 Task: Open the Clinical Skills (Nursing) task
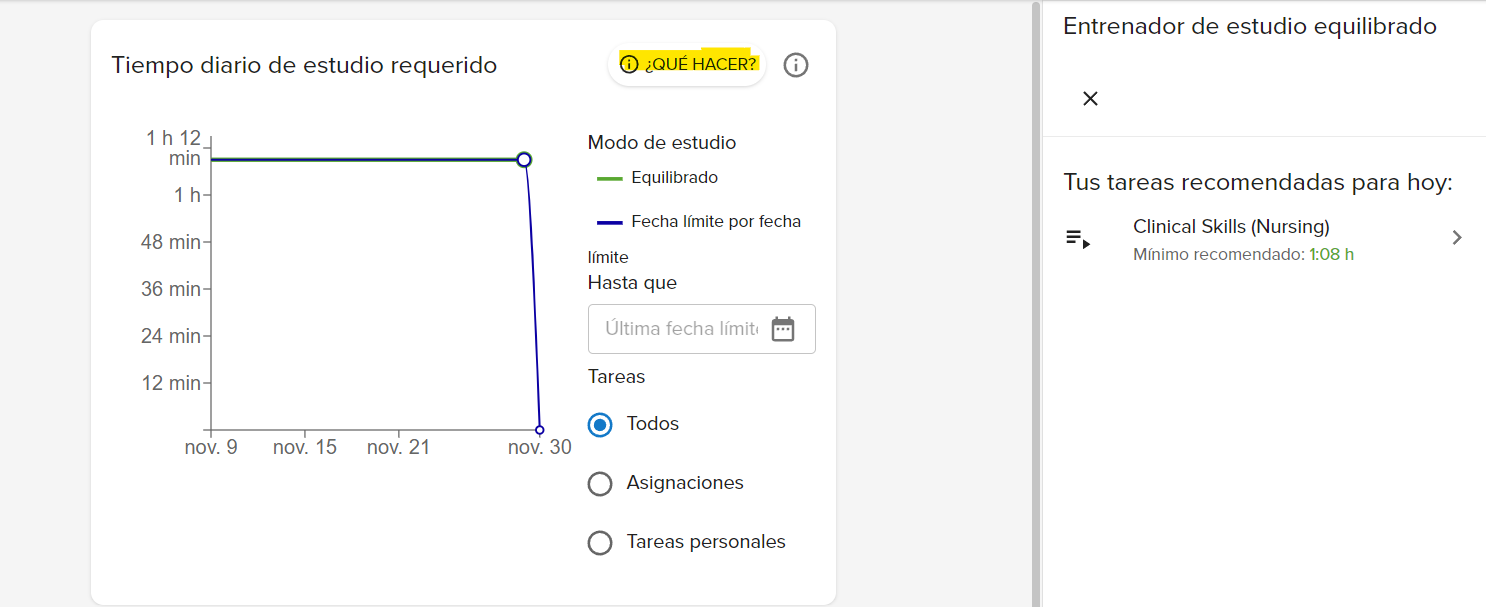tap(1231, 227)
